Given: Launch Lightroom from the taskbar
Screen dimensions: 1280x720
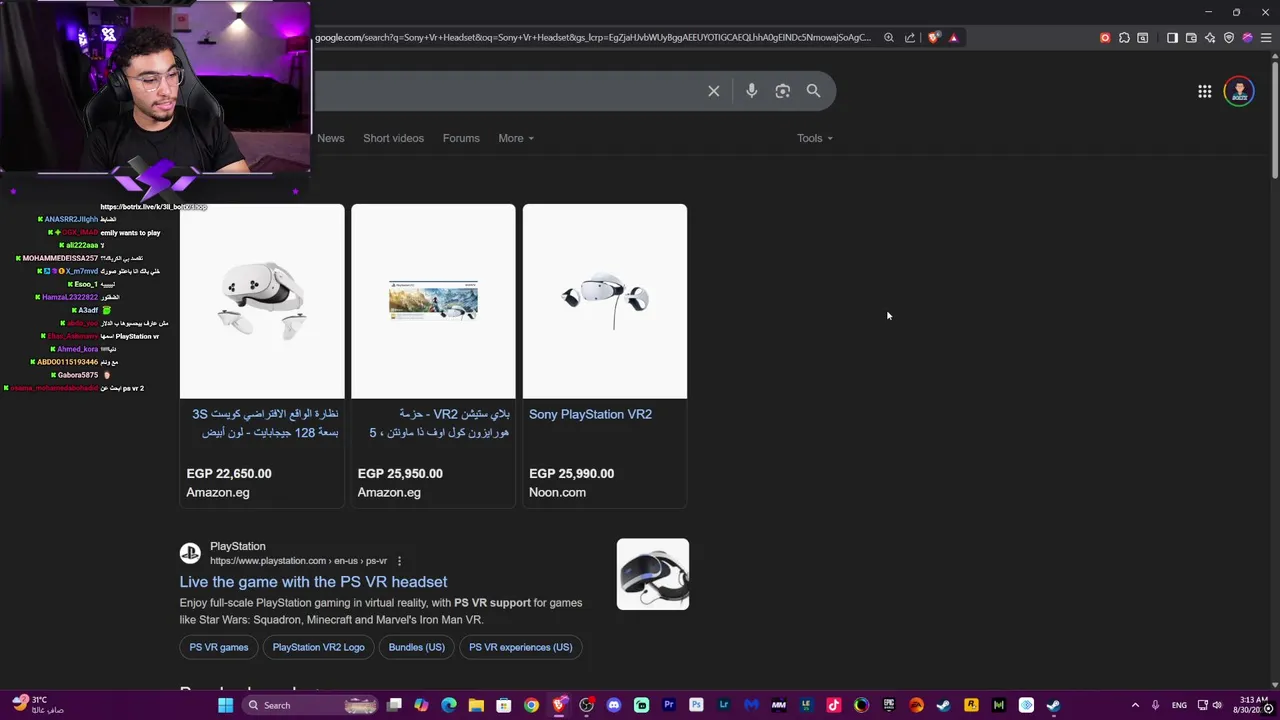Looking at the screenshot, I should [724, 705].
